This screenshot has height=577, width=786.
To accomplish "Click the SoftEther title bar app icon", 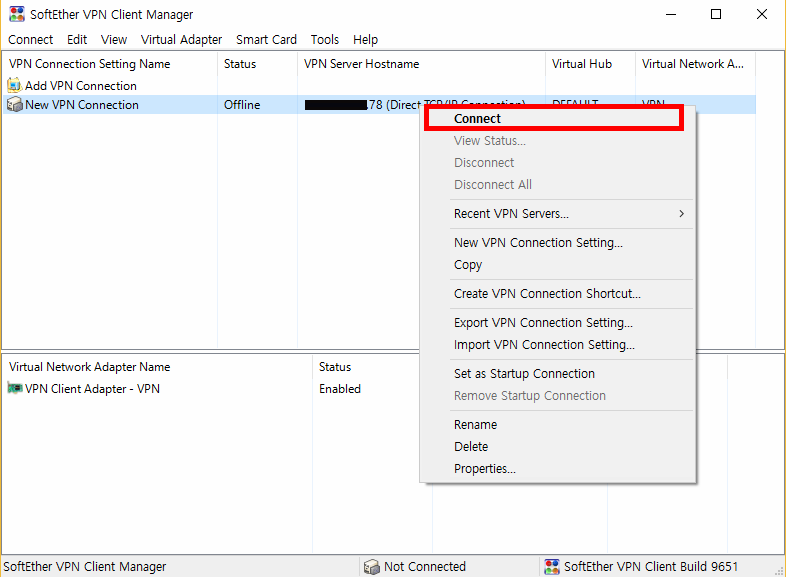I will point(17,14).
